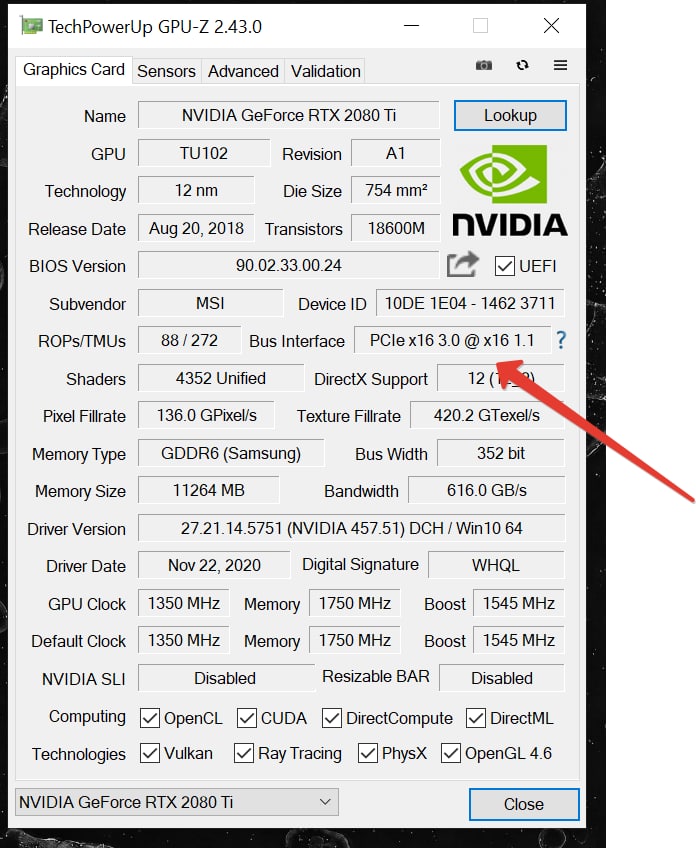This screenshot has height=848, width=696.
Task: Minimize the GPU-Z window
Action: (412, 25)
